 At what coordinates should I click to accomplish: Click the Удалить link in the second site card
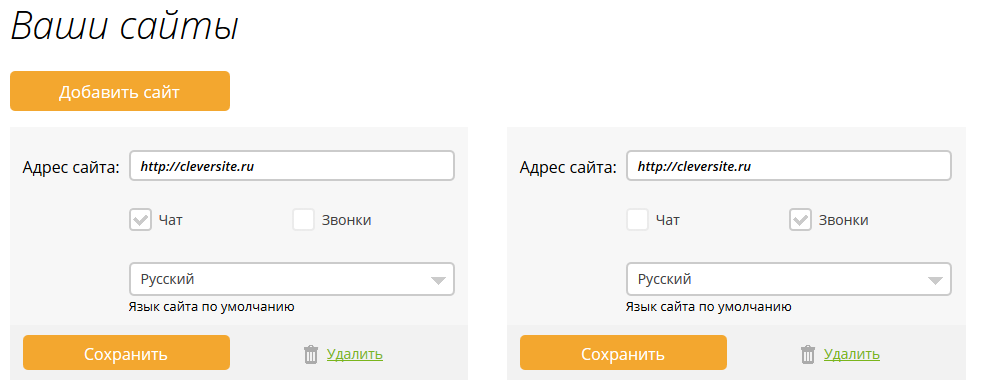pyautogui.click(x=851, y=354)
